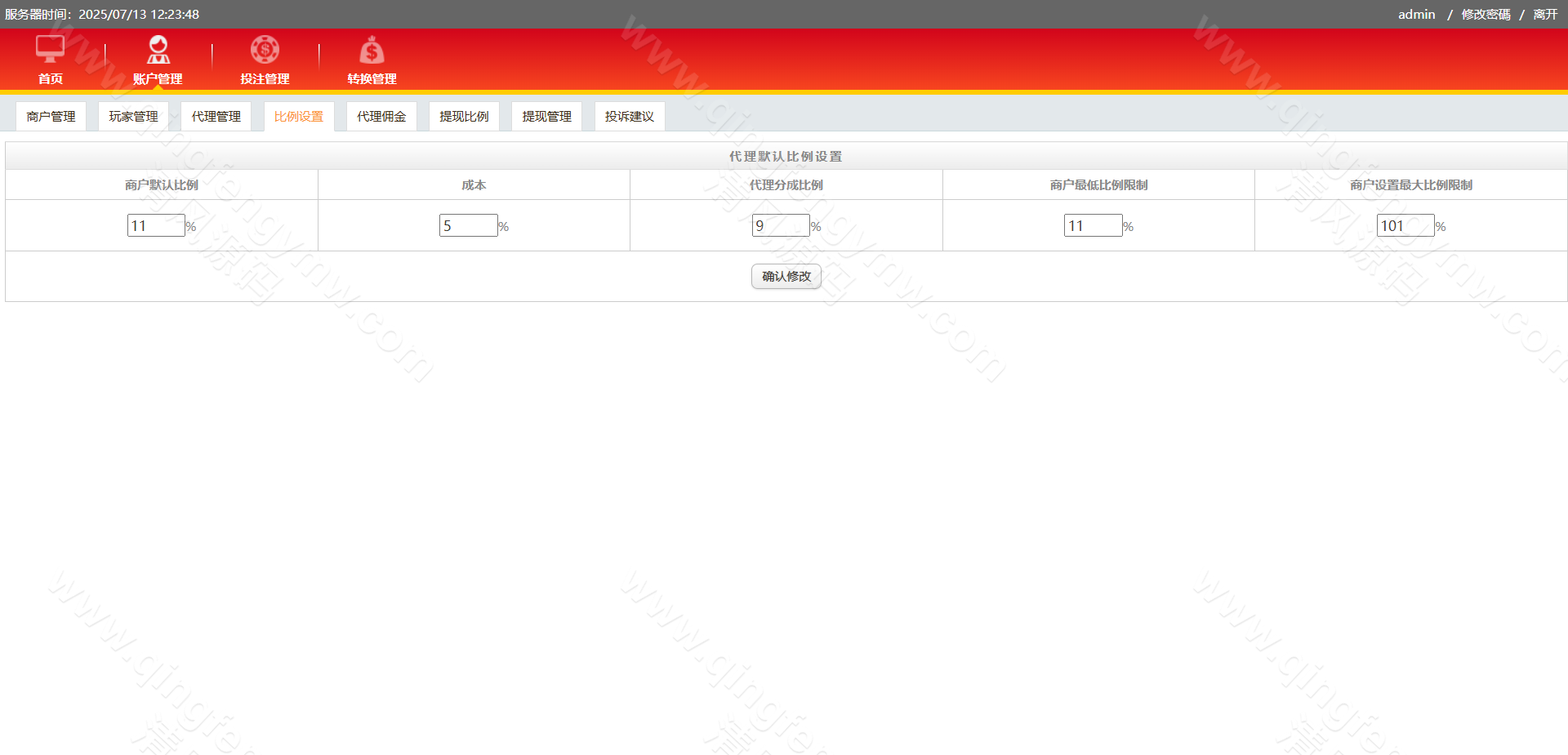Click the home monitor icon
Image resolution: width=1568 pixels, height=755 pixels.
pyautogui.click(x=50, y=50)
